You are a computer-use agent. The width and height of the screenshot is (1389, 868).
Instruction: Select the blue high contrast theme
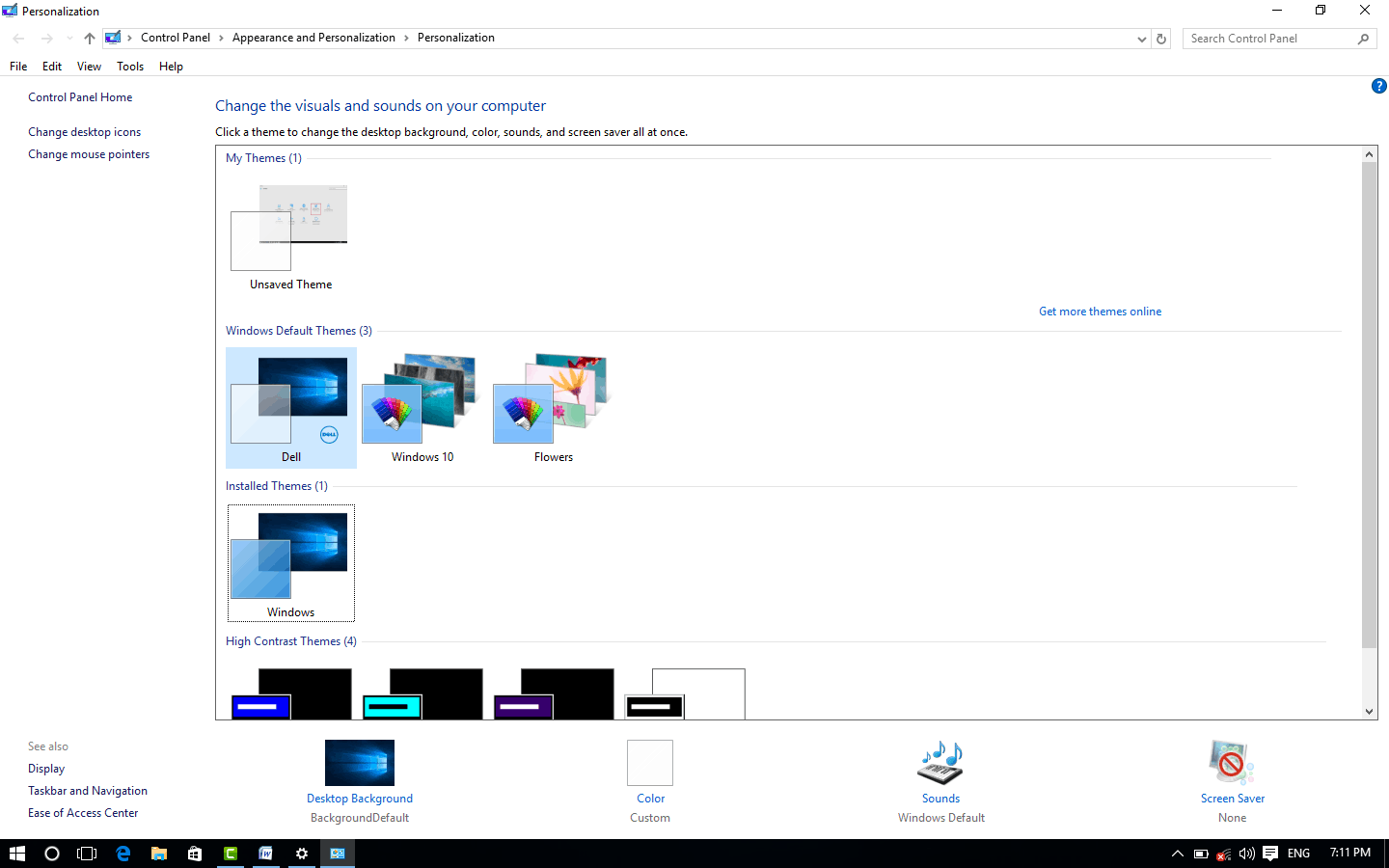[x=290, y=693]
